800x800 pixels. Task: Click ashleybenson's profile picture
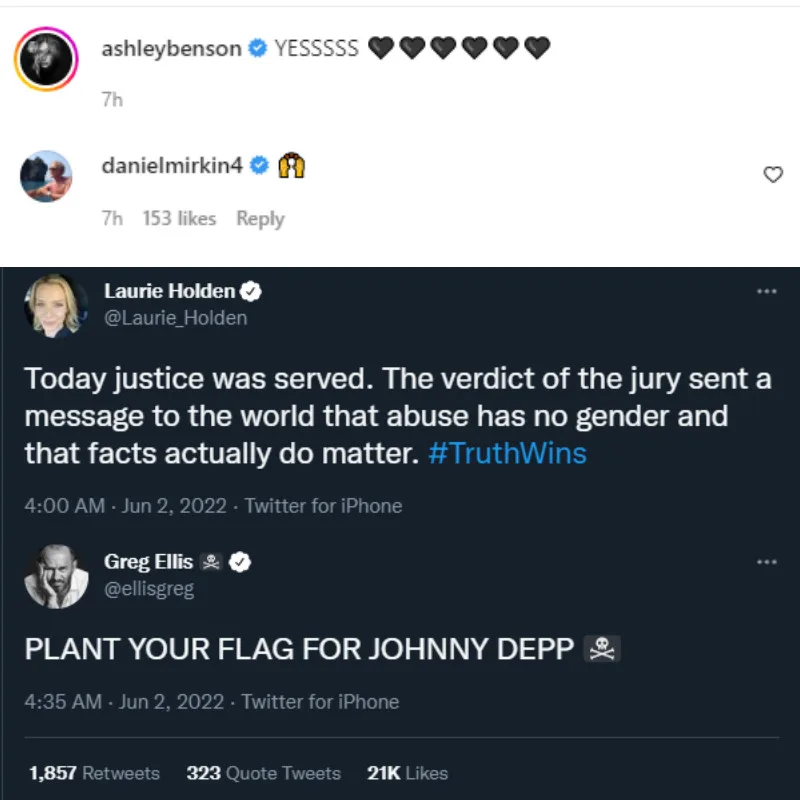coord(46,60)
